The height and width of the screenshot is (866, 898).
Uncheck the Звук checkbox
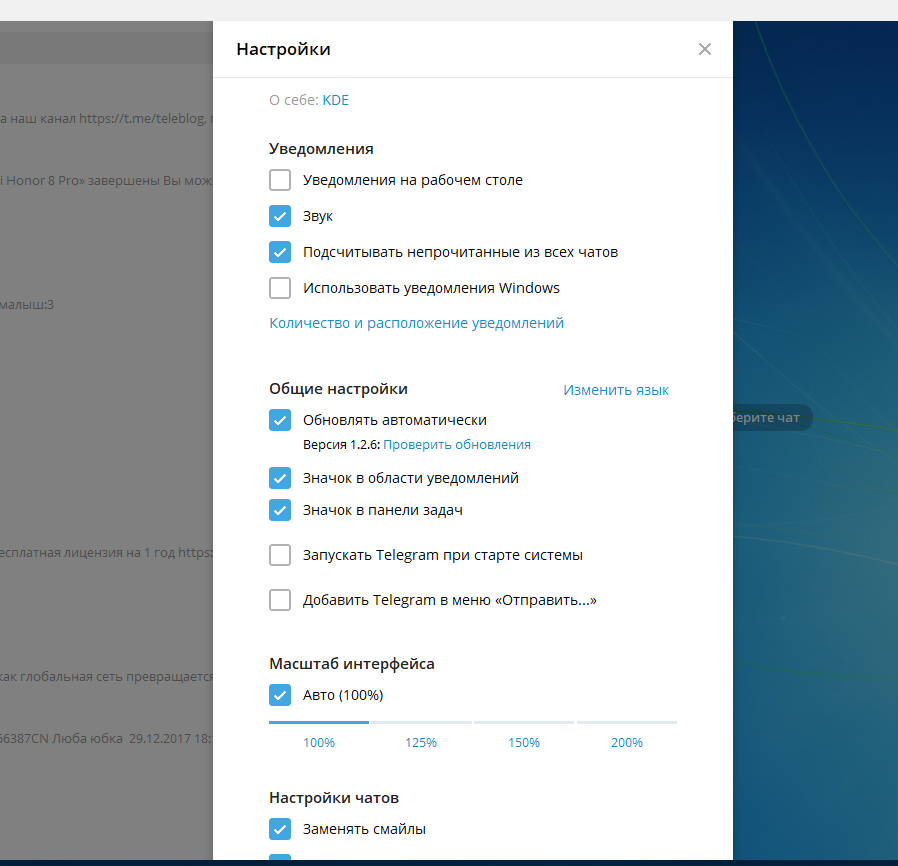[x=280, y=216]
